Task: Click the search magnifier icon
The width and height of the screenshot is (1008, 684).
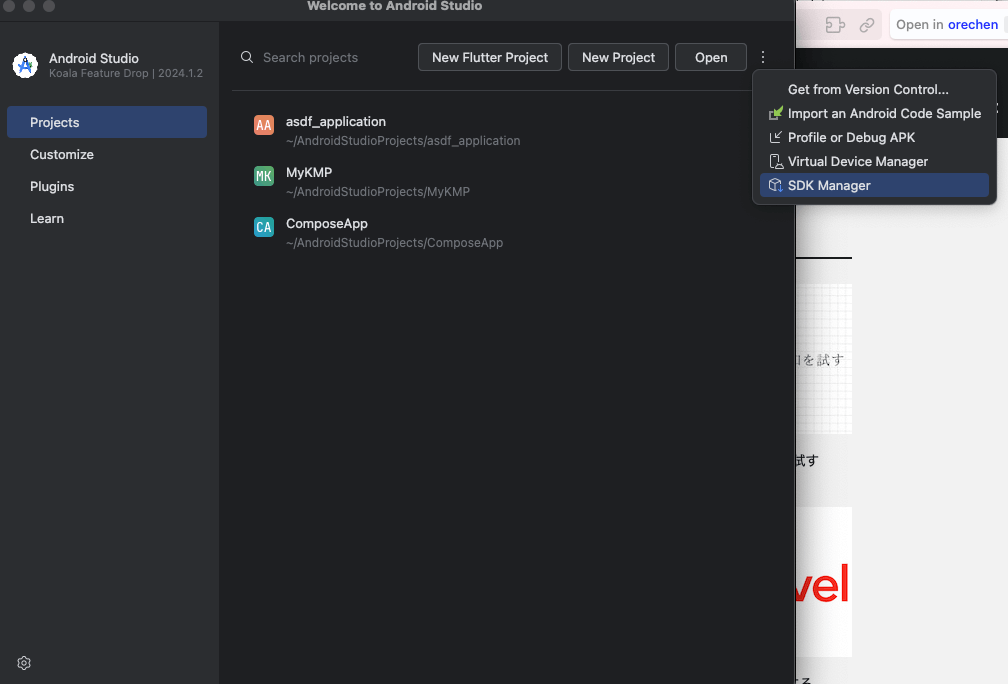Action: (247, 57)
